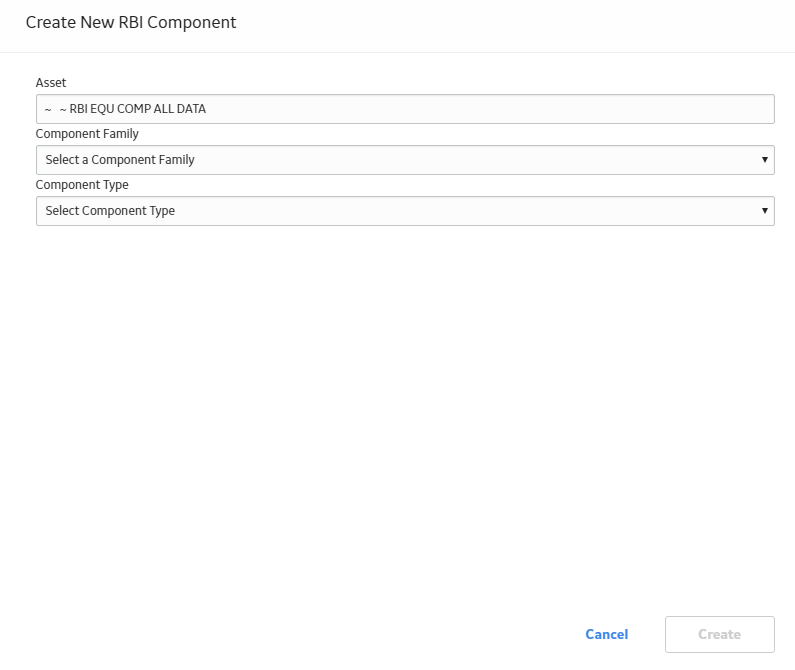Expand the family list via its triangle

(x=765, y=160)
